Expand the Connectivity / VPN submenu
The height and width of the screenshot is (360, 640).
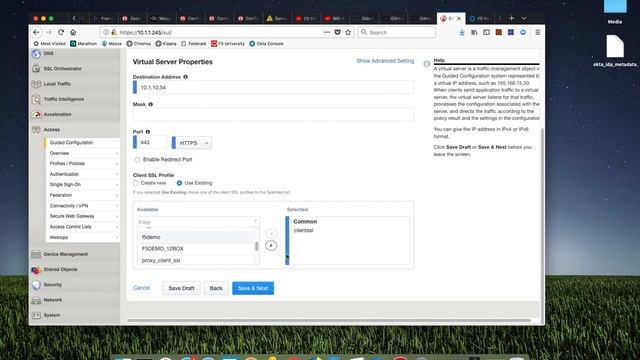116,206
